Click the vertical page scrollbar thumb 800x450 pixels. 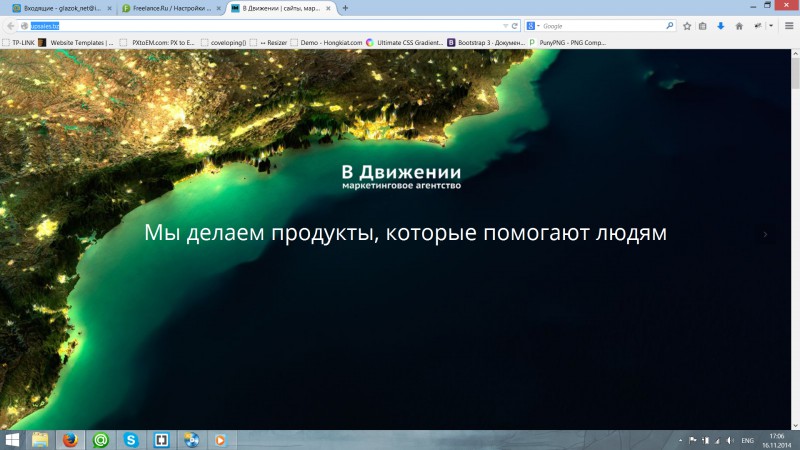[795, 74]
